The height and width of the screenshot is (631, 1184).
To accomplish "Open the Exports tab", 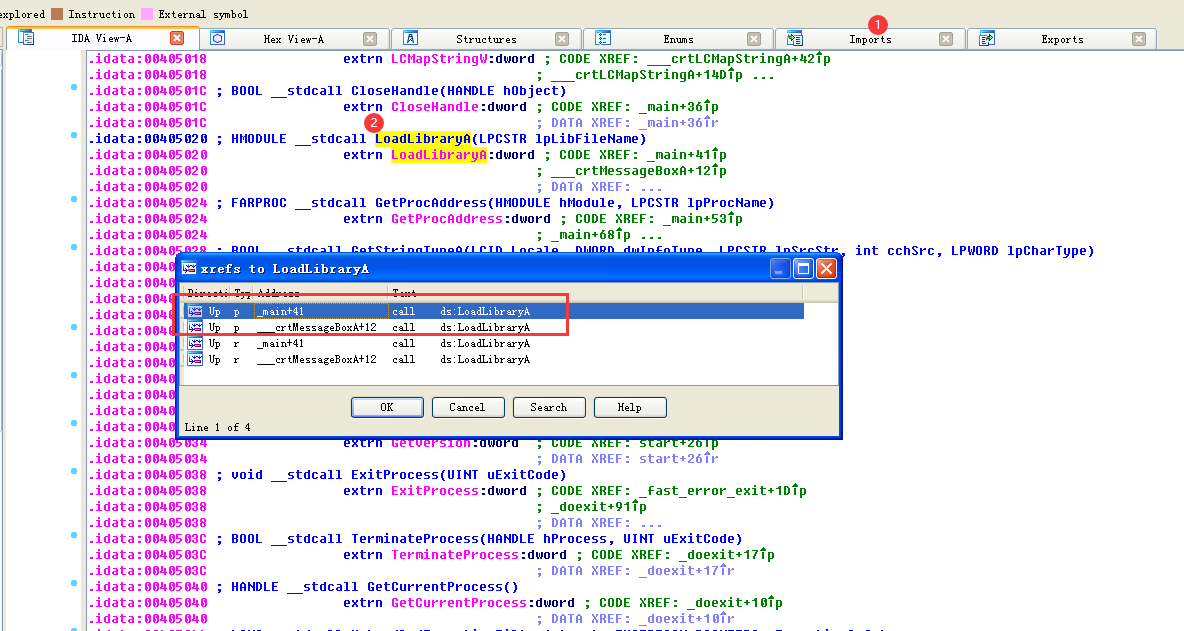I will [1062, 38].
